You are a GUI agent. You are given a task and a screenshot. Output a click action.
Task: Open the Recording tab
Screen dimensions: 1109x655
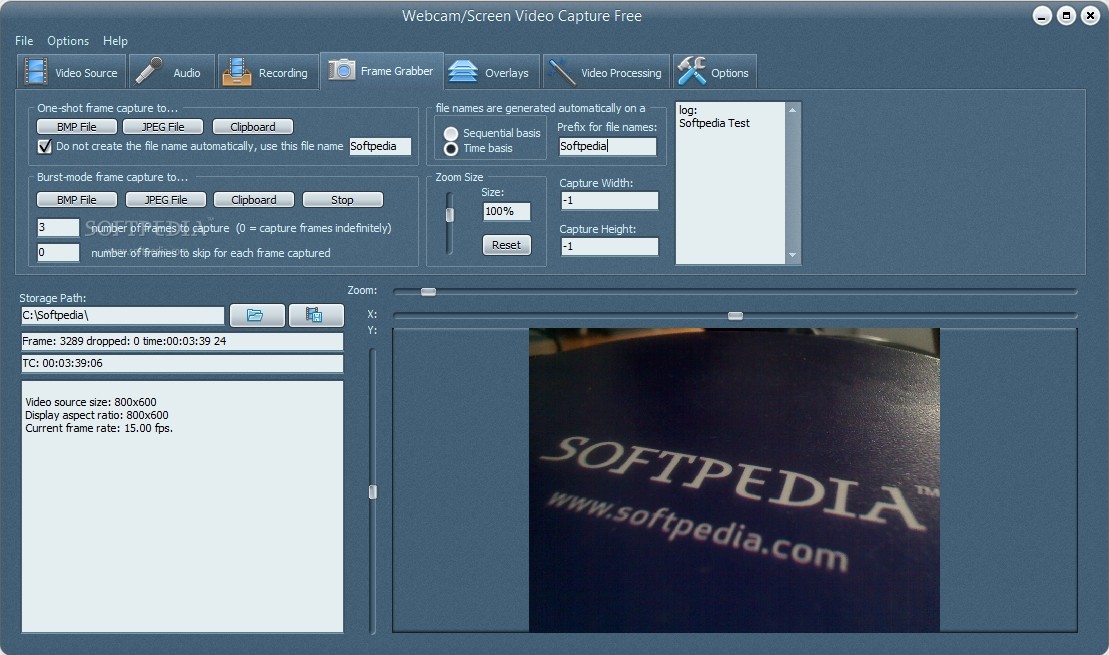coord(267,72)
